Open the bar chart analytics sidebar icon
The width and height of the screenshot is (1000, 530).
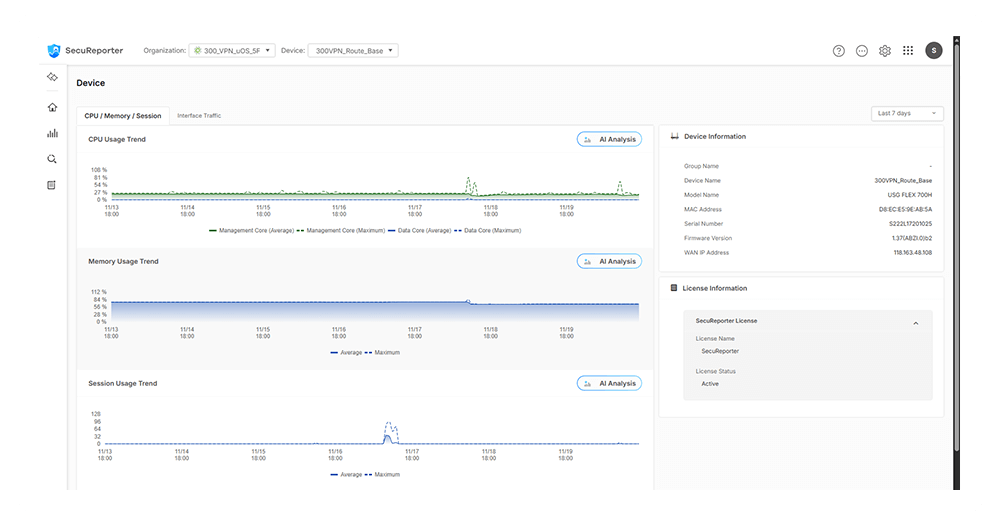coord(52,133)
